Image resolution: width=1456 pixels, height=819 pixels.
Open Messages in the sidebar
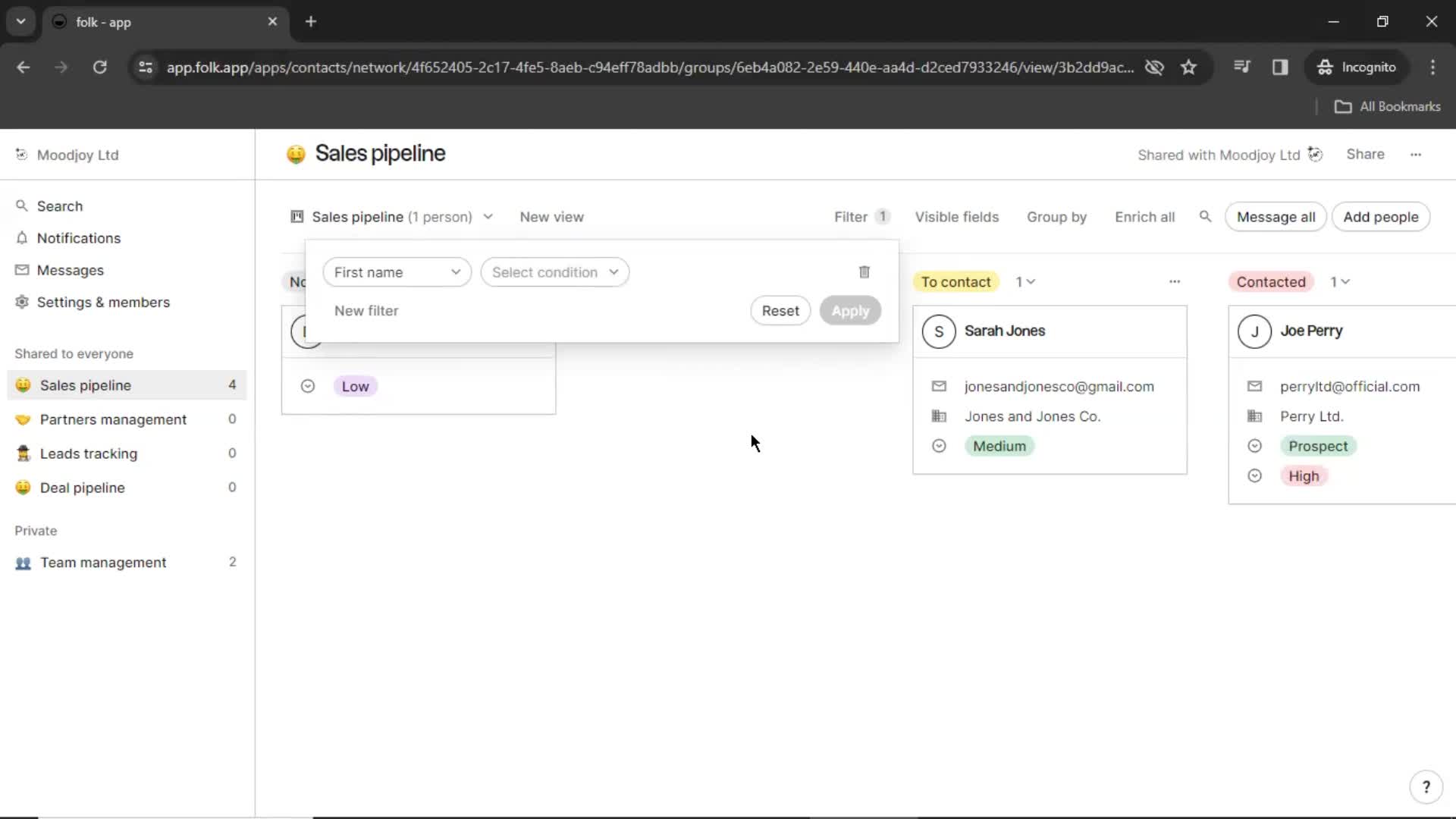pos(70,271)
